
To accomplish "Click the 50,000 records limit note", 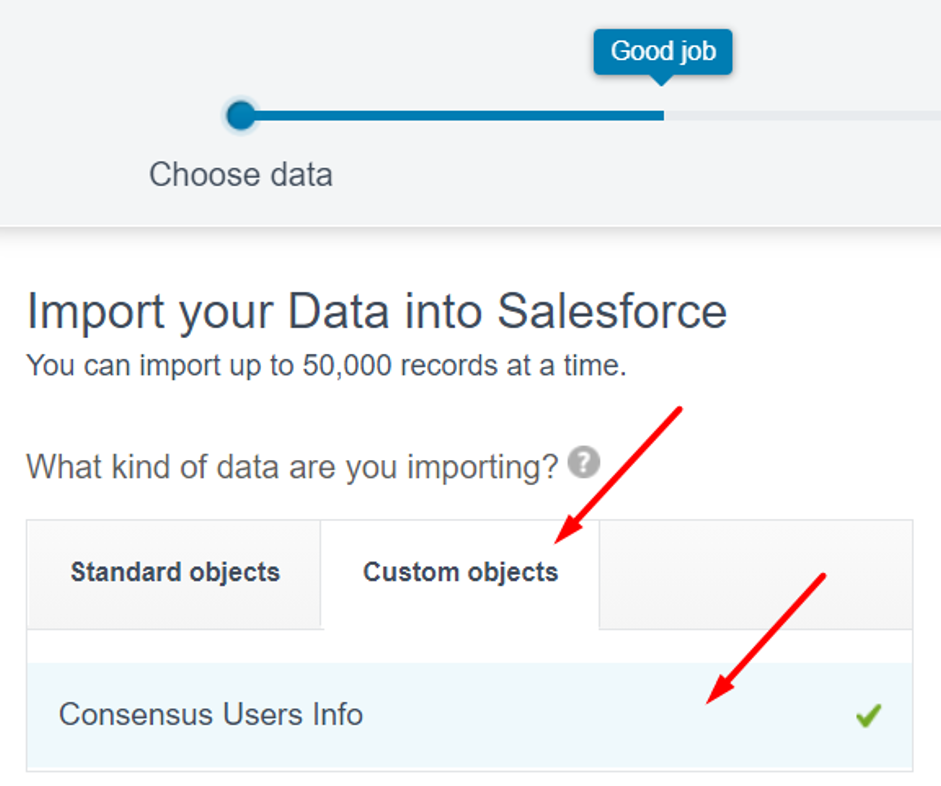I will pyautogui.click(x=326, y=365).
